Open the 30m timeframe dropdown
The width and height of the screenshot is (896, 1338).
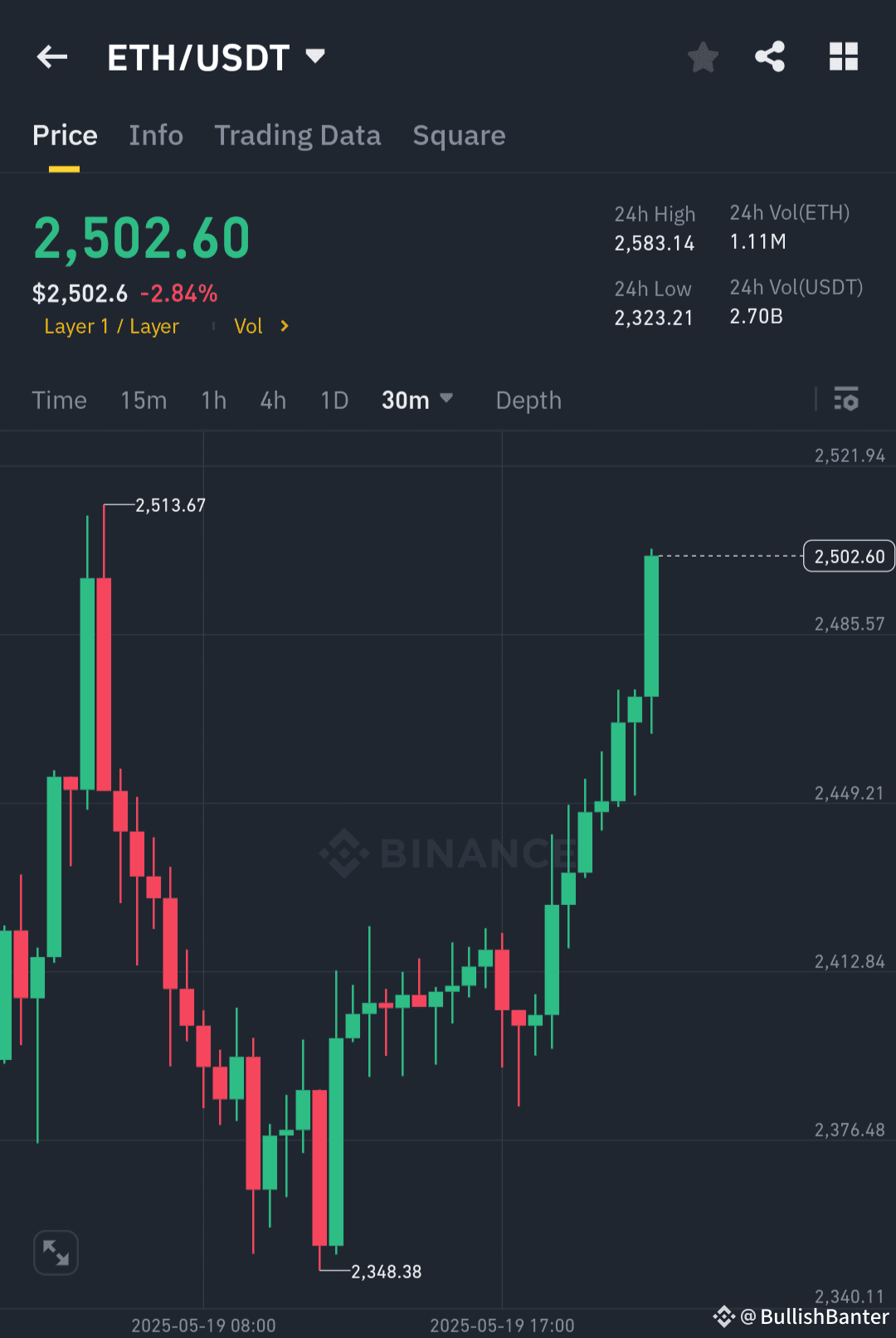pos(417,400)
